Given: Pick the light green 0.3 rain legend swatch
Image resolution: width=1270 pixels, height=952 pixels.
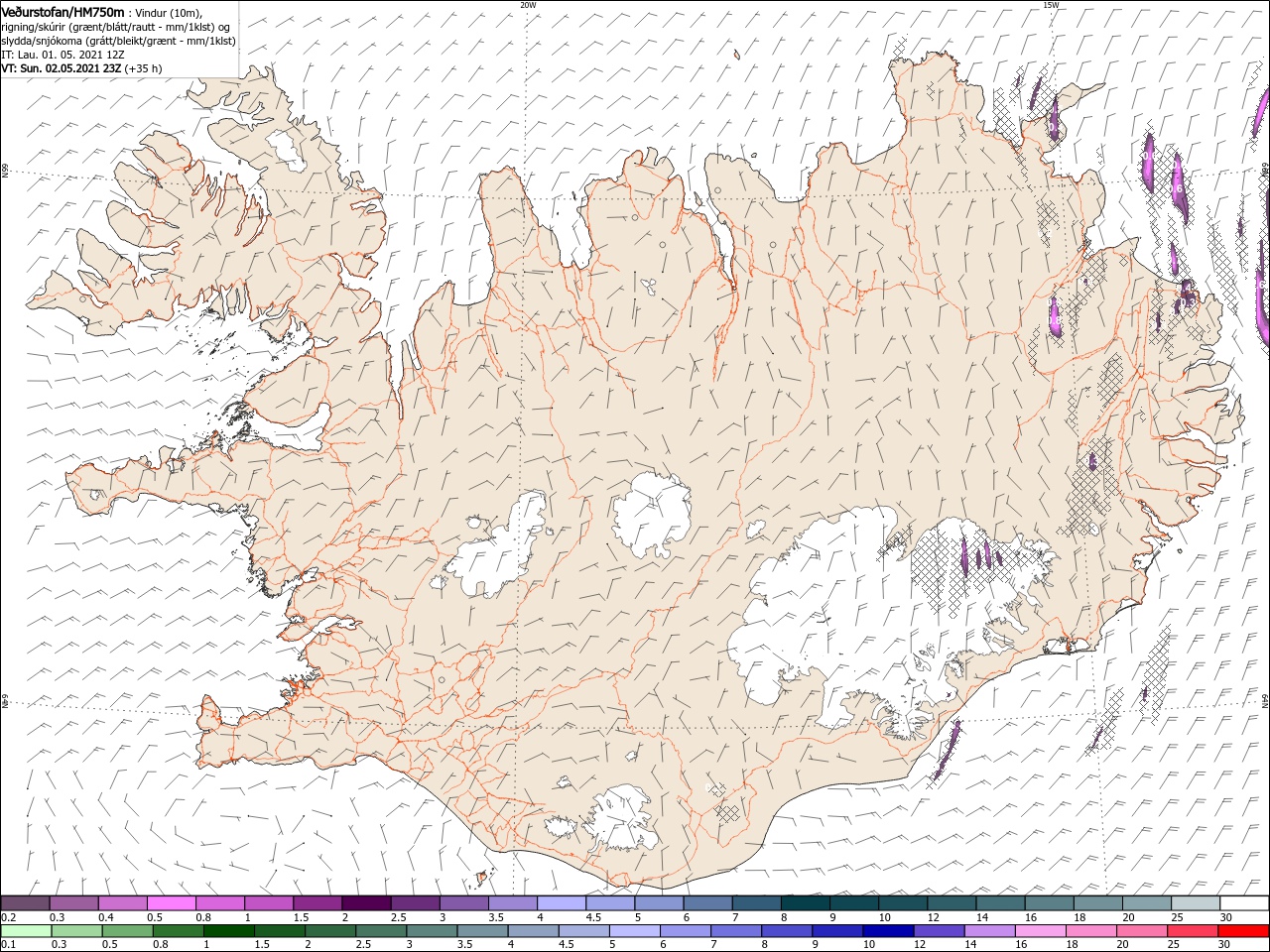Looking at the screenshot, I should click(x=76, y=931).
